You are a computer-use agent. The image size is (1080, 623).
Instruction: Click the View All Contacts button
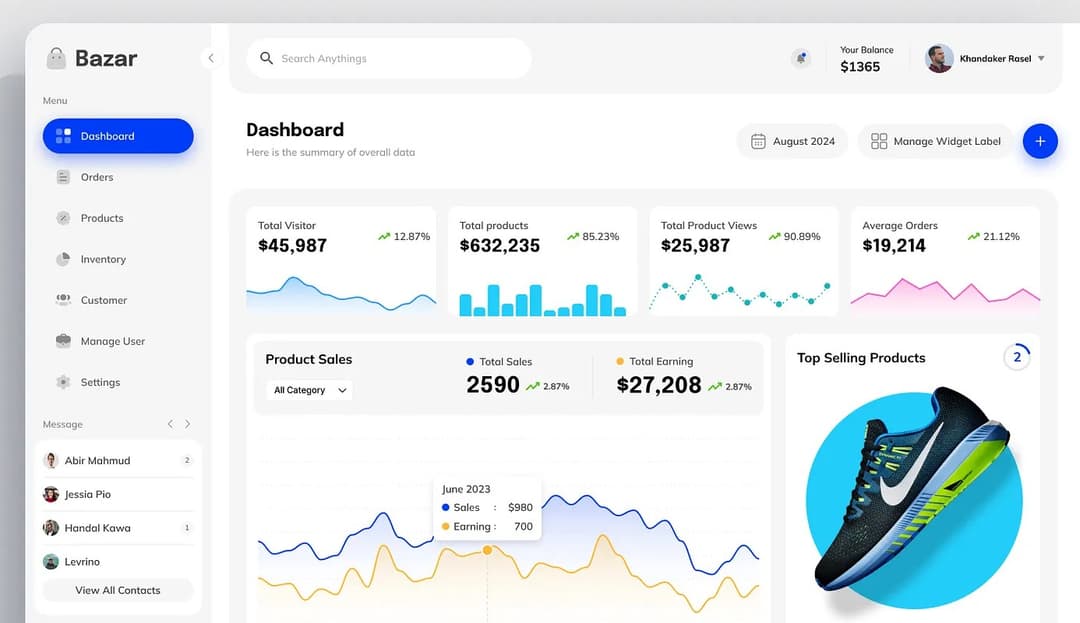click(117, 590)
